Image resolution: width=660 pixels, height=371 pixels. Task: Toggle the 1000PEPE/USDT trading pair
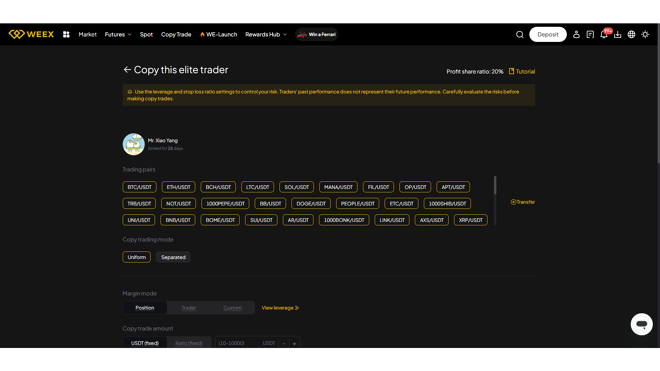coord(225,203)
